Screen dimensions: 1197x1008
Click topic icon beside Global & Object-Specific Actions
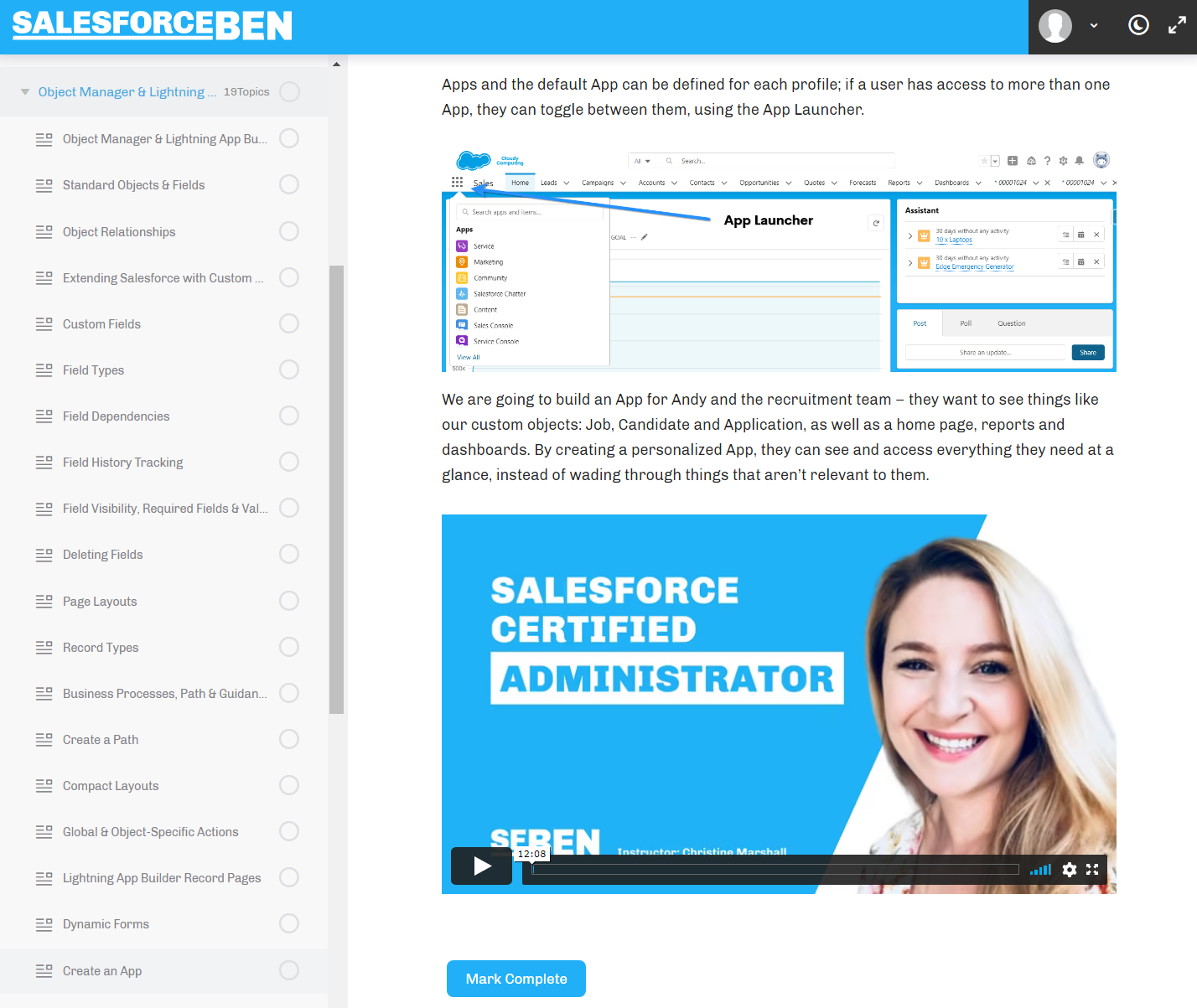point(44,832)
